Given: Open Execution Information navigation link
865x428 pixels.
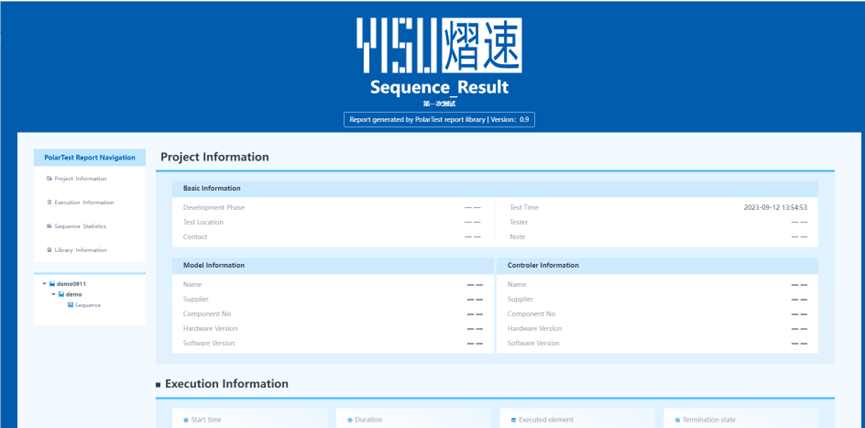Looking at the screenshot, I should [x=84, y=202].
